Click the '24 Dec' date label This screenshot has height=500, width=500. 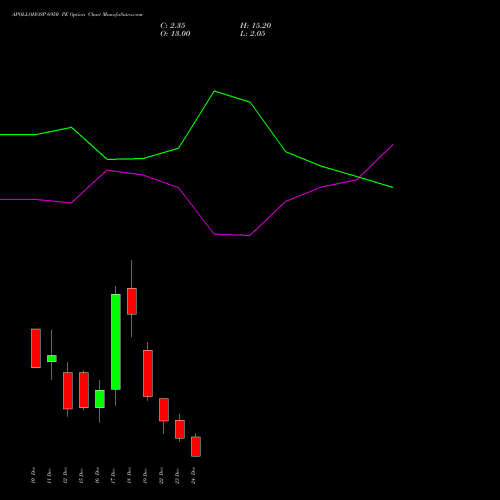tap(193, 475)
